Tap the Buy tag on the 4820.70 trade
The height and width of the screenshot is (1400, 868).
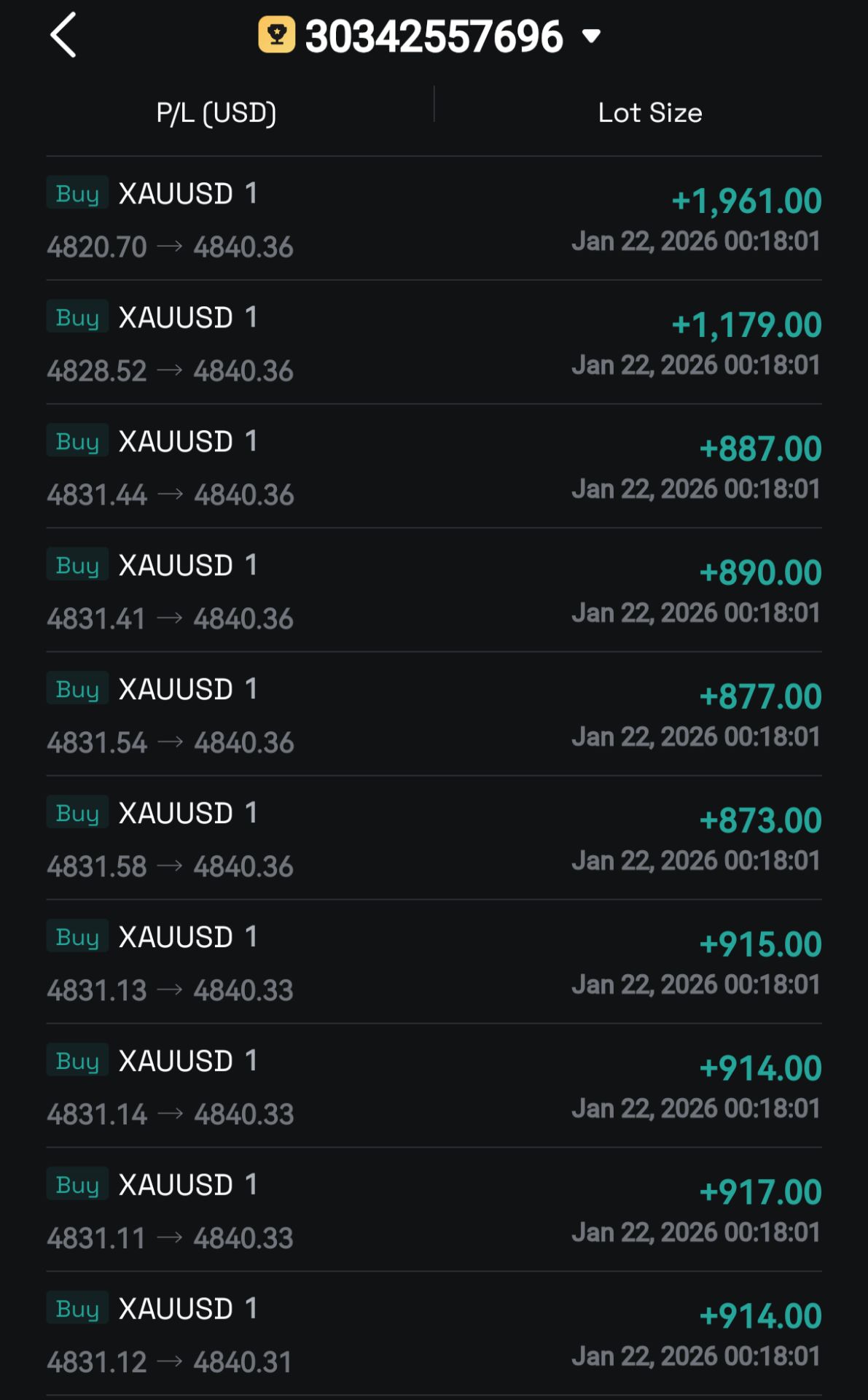tap(77, 193)
